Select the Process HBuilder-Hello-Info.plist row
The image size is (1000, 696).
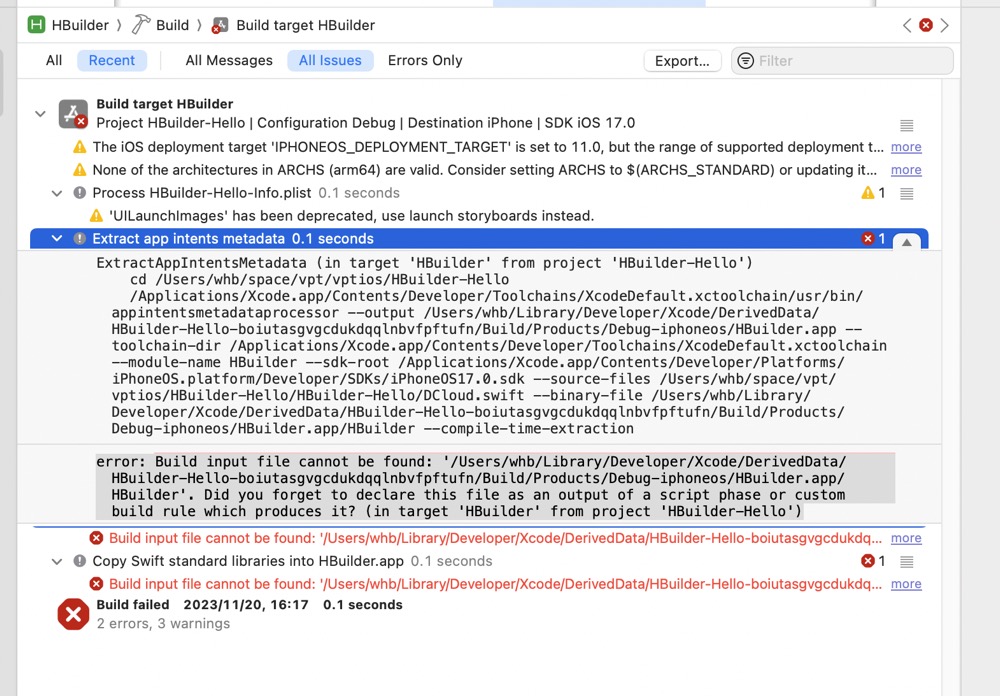[x=479, y=193]
